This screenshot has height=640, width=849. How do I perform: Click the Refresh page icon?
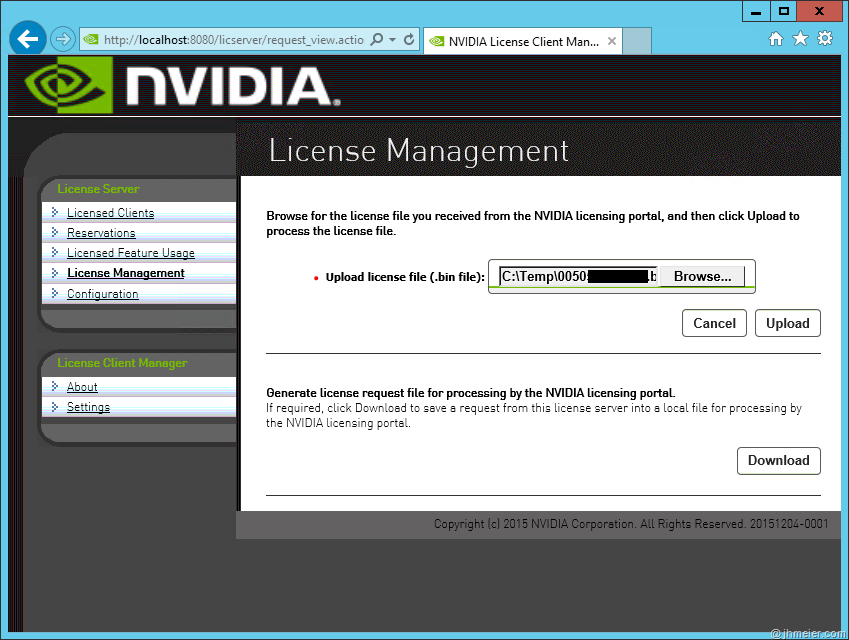pos(409,40)
